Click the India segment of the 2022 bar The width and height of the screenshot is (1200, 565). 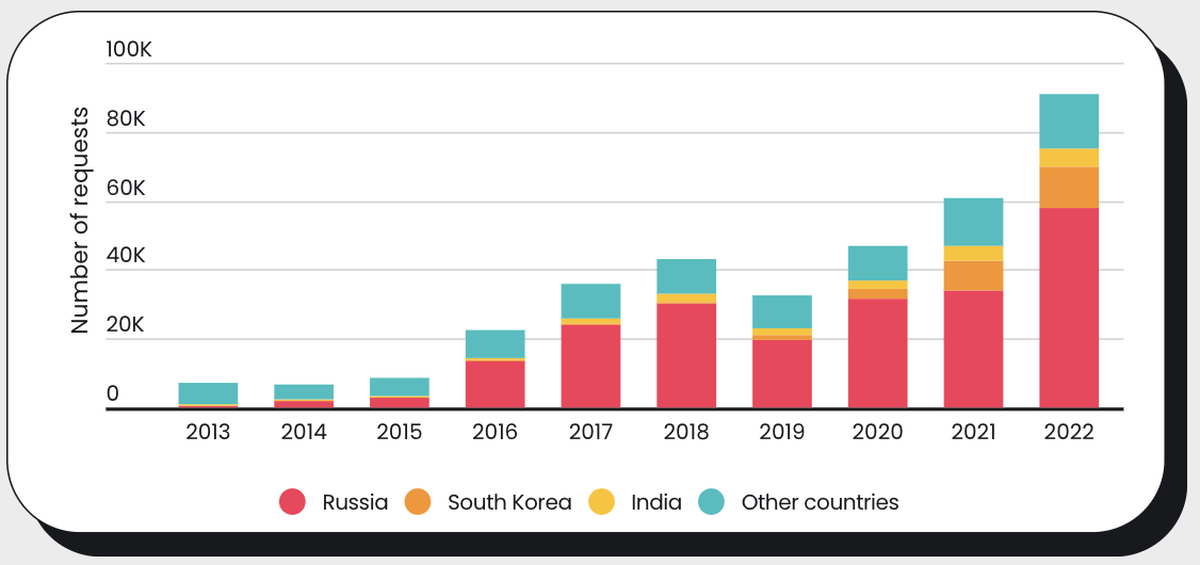click(1069, 158)
